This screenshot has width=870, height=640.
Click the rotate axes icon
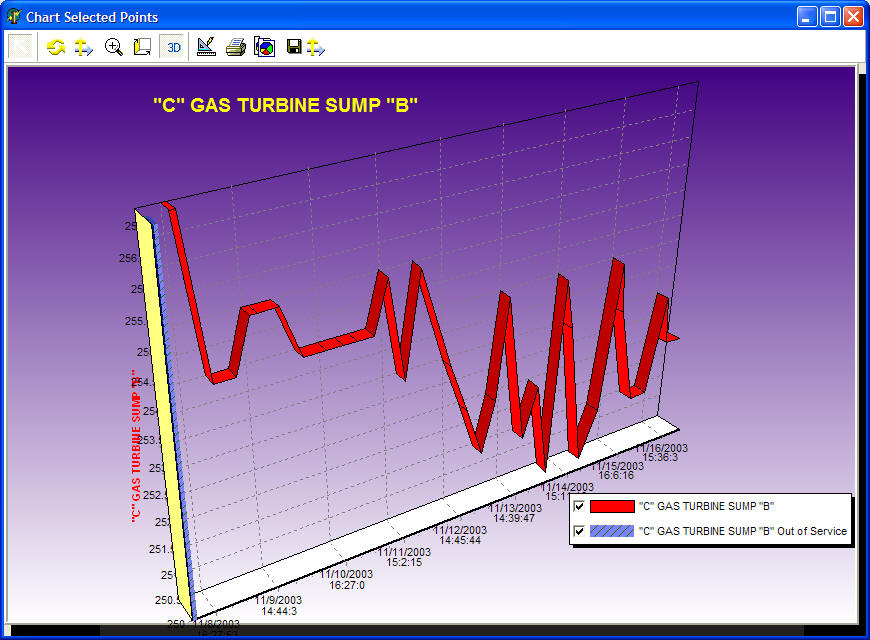[x=142, y=47]
